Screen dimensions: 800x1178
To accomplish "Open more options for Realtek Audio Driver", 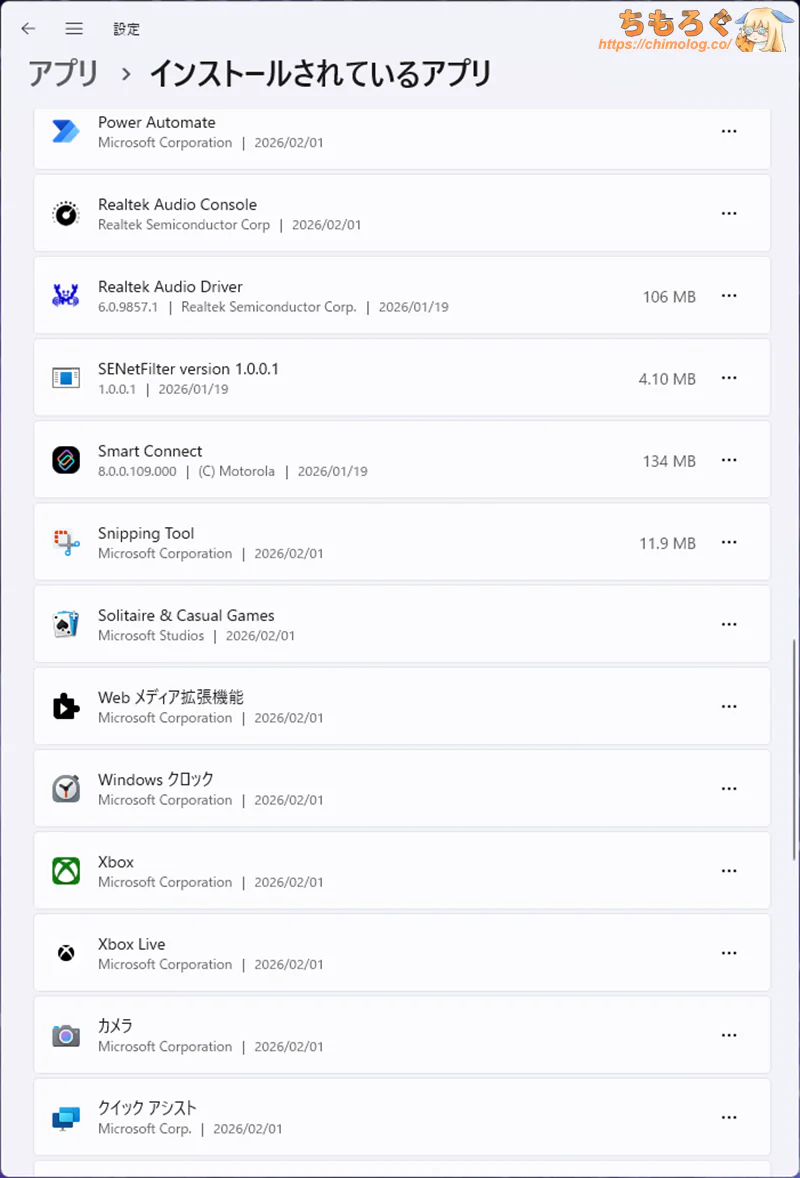I will tap(729, 296).
